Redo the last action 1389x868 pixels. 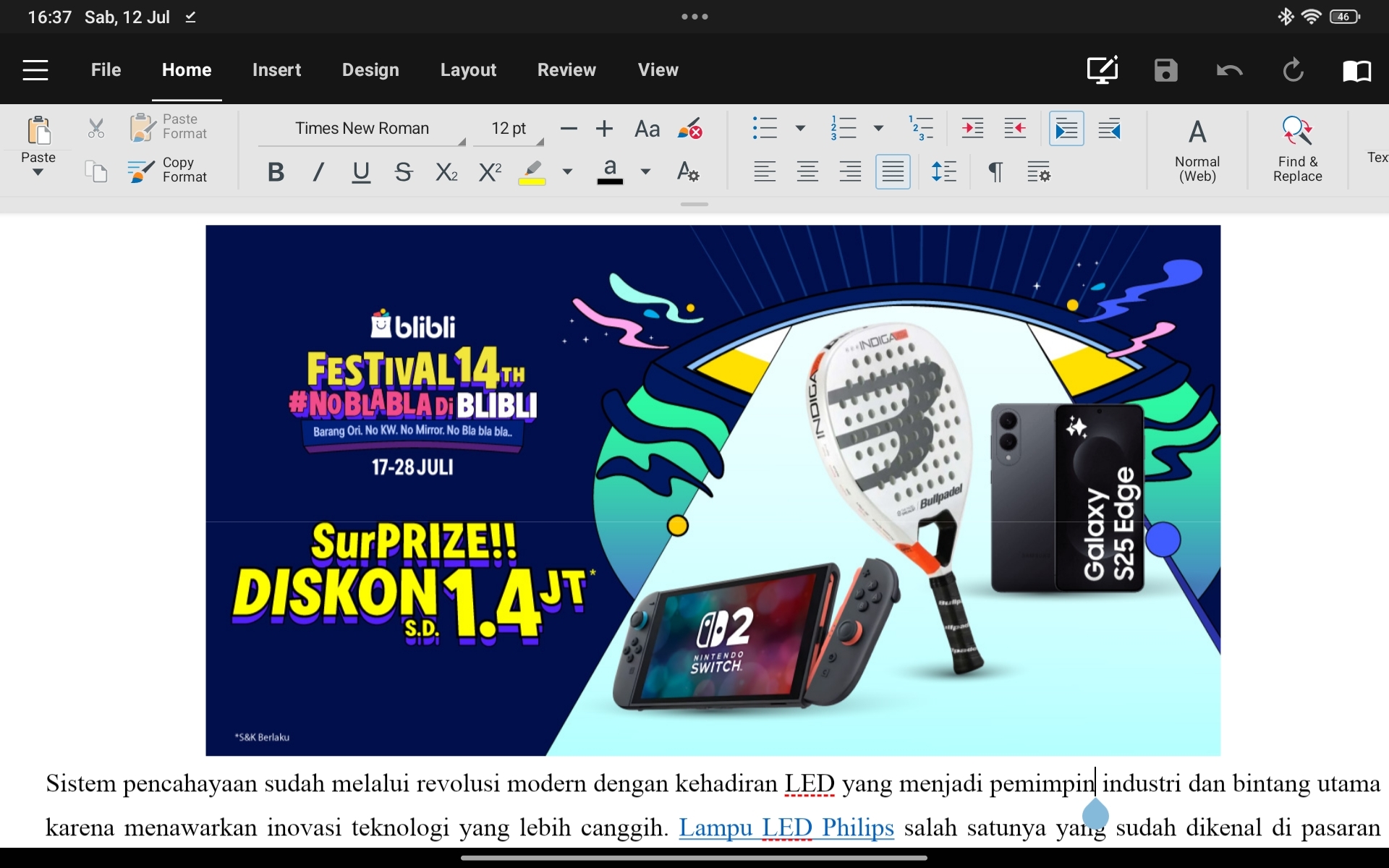pos(1294,70)
